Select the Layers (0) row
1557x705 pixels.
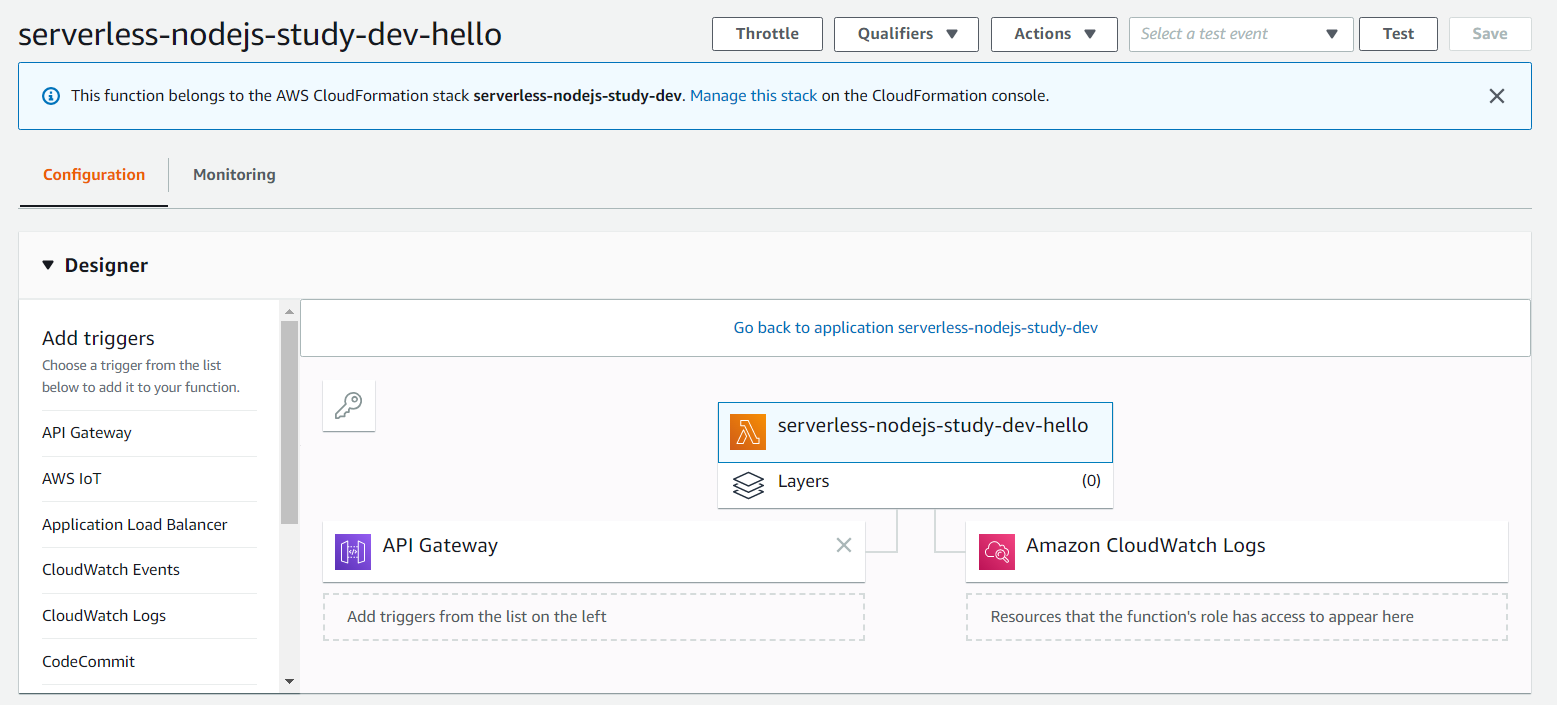pyautogui.click(x=915, y=485)
